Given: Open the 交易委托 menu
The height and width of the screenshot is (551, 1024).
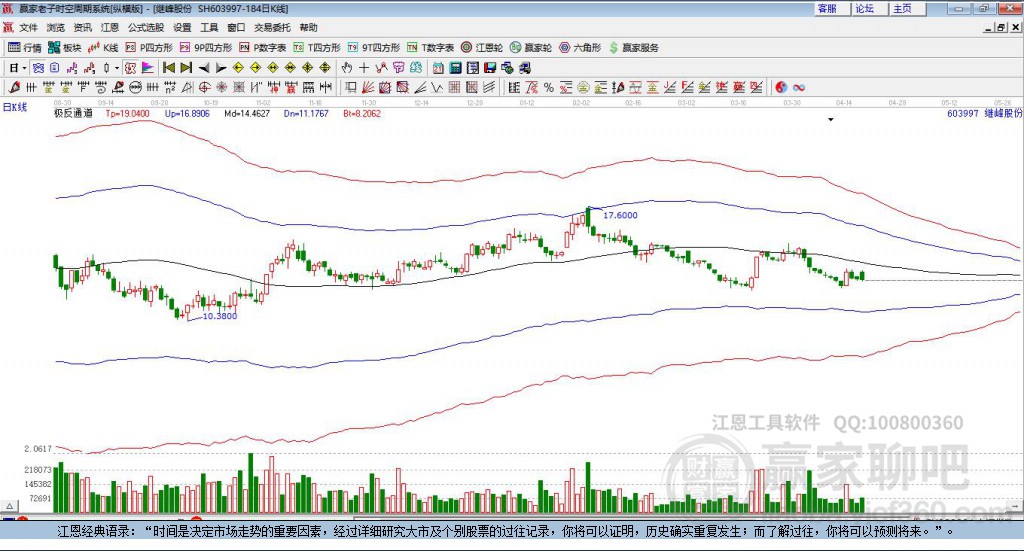Looking at the screenshot, I should tap(272, 27).
